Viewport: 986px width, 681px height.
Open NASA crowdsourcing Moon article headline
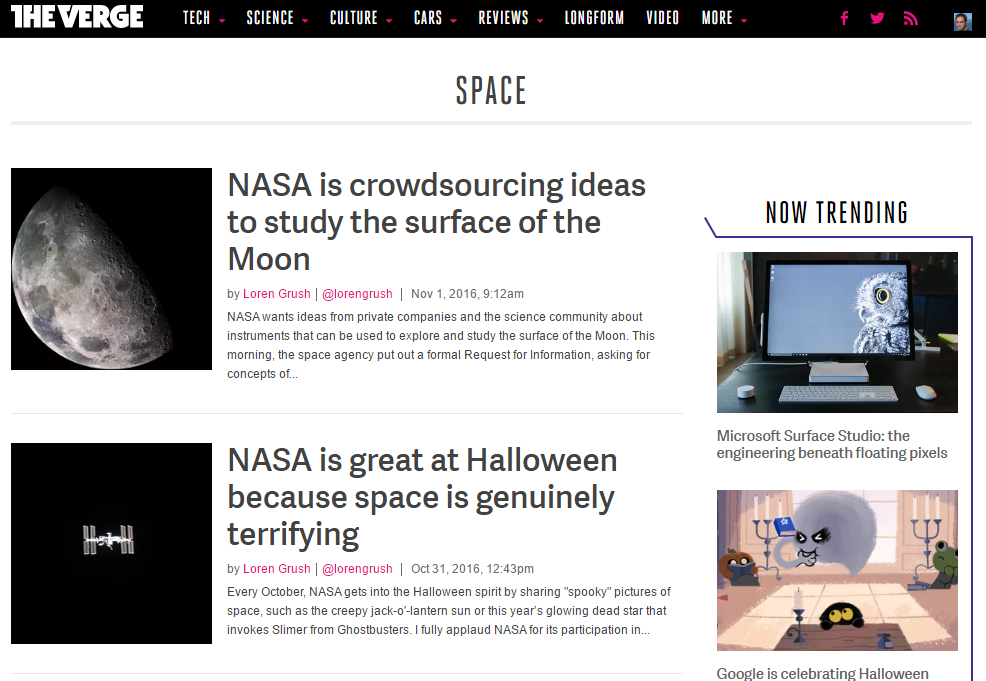click(436, 222)
